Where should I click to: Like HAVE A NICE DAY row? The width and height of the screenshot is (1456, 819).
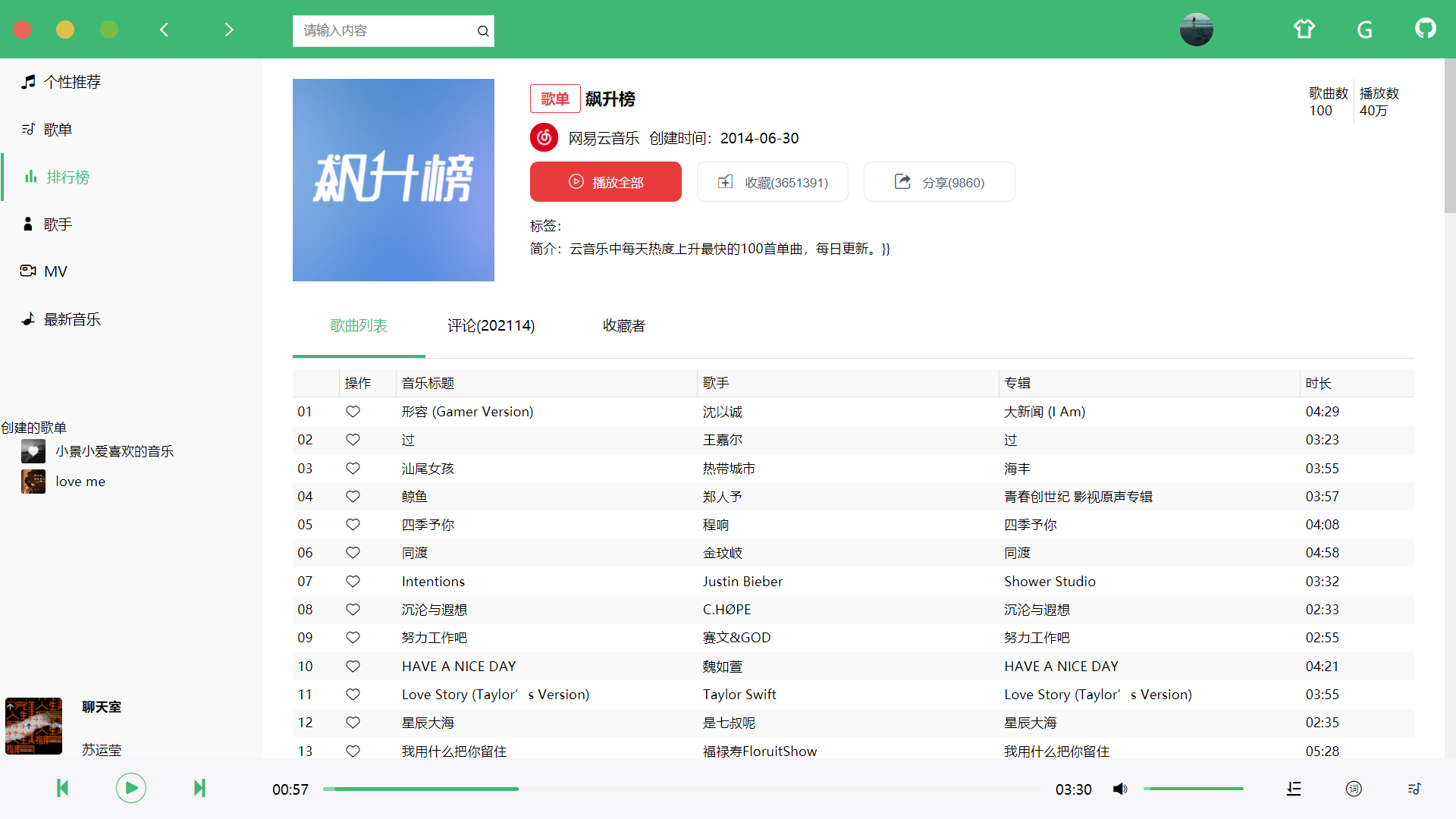coord(353,667)
